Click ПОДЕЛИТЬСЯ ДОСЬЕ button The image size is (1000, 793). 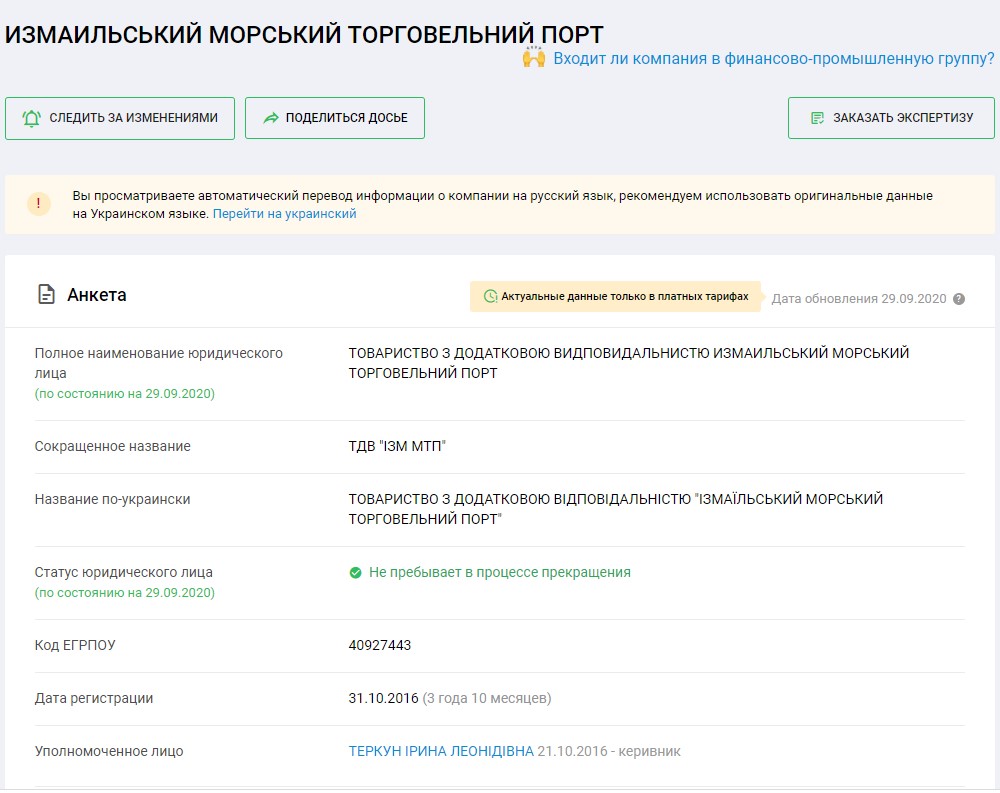pos(335,118)
